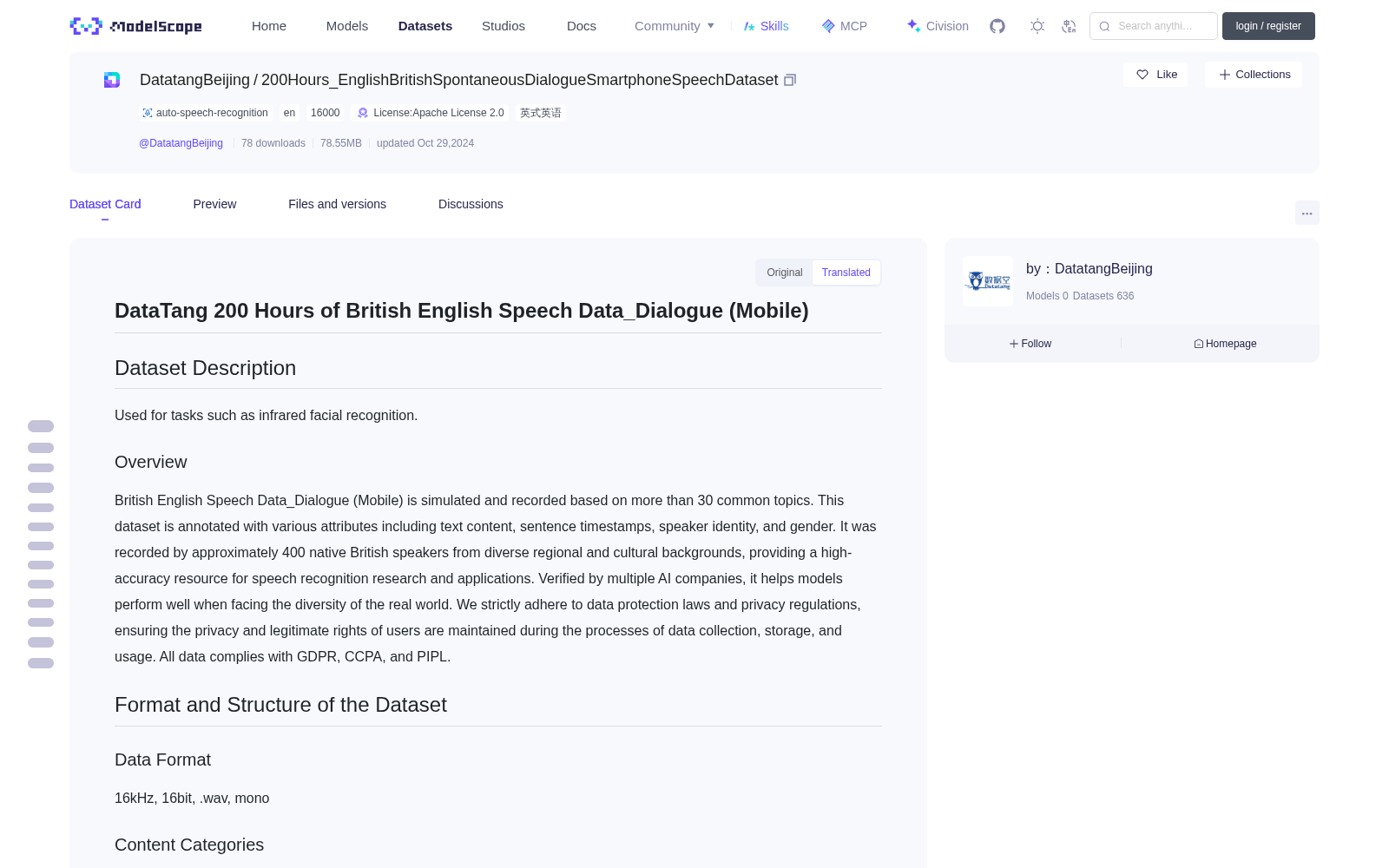
Task: Click the 'updated Oct 29,2024' text
Action: [425, 143]
